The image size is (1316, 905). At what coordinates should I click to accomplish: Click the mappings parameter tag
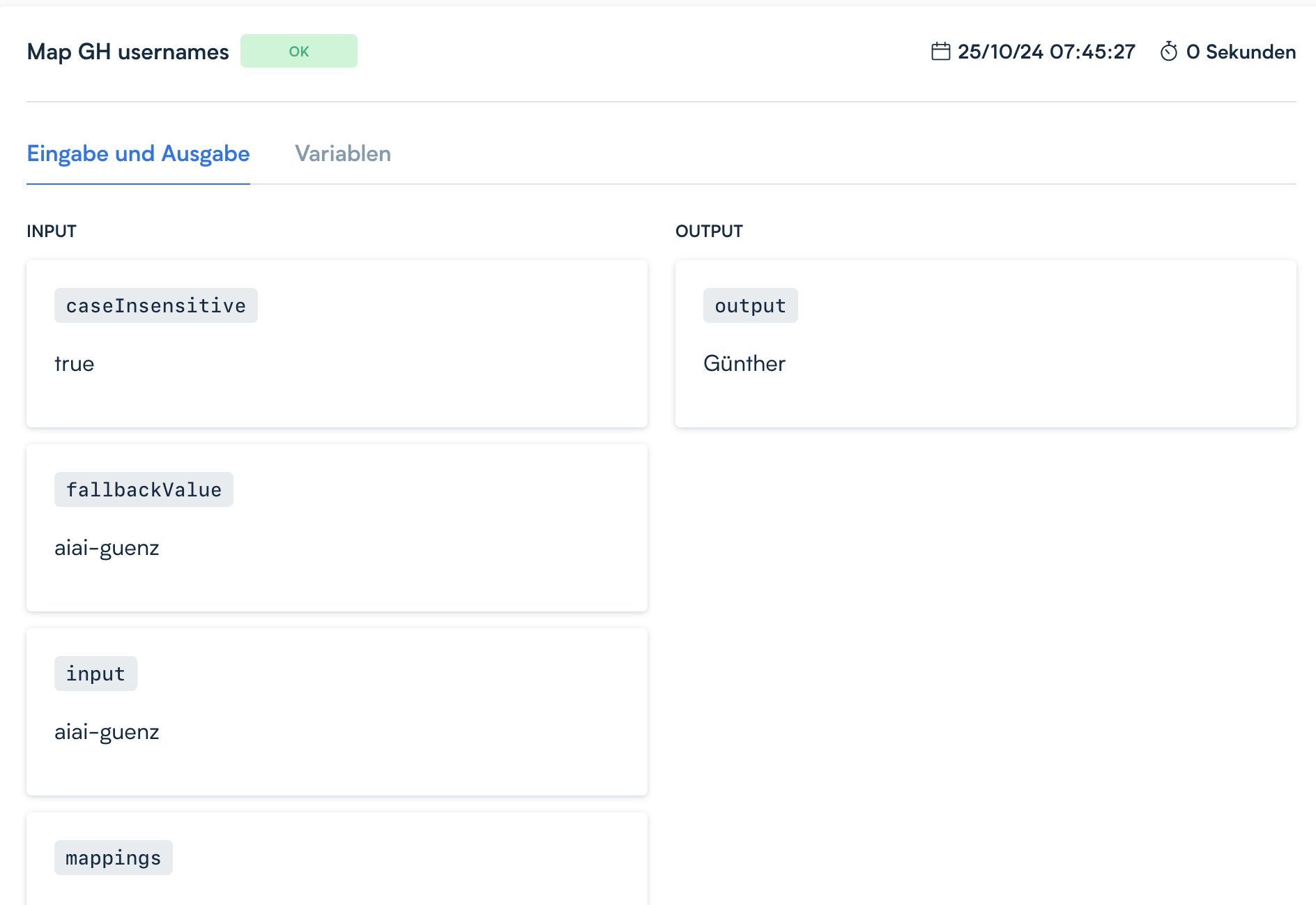click(113, 858)
